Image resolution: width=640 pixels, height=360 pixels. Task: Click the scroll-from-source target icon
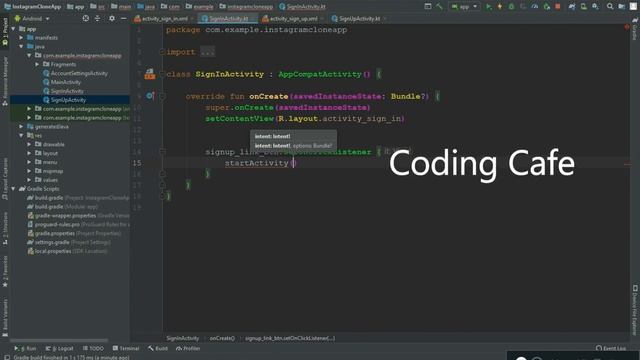[x=86, y=18]
